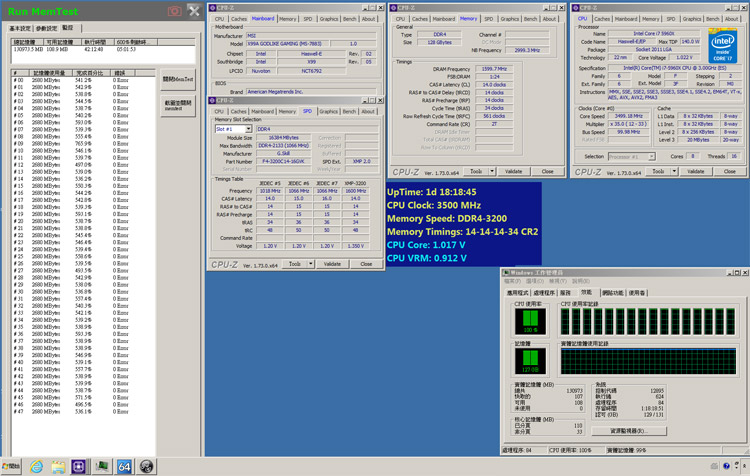Click the XMP-3200 column header

(x=355, y=183)
